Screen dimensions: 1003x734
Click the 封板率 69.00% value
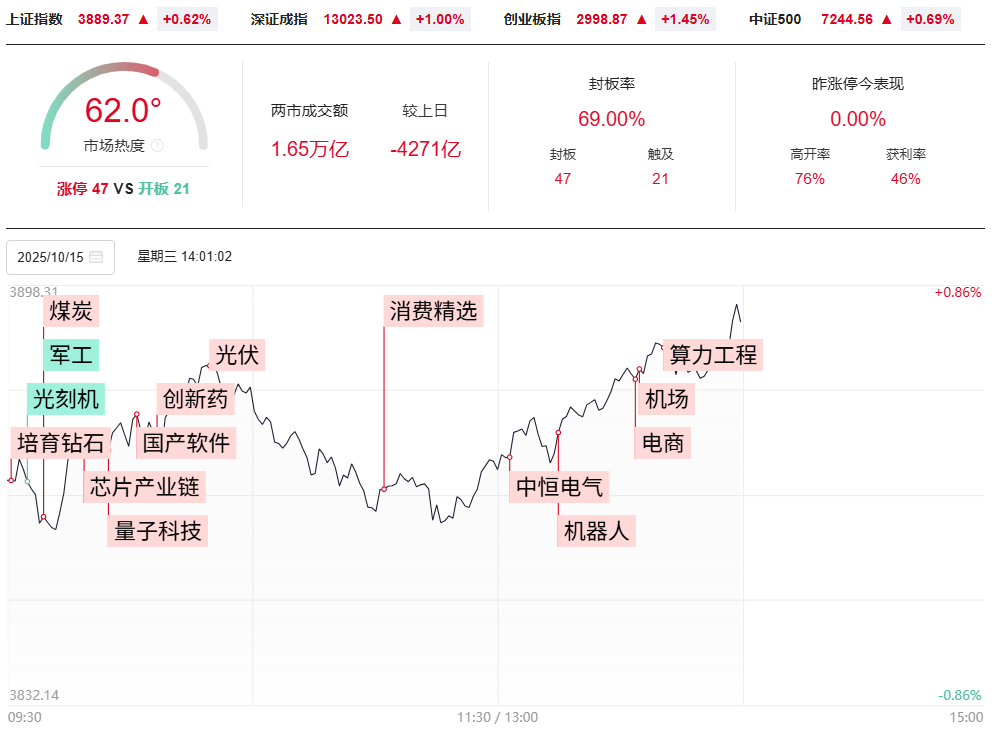coord(611,119)
